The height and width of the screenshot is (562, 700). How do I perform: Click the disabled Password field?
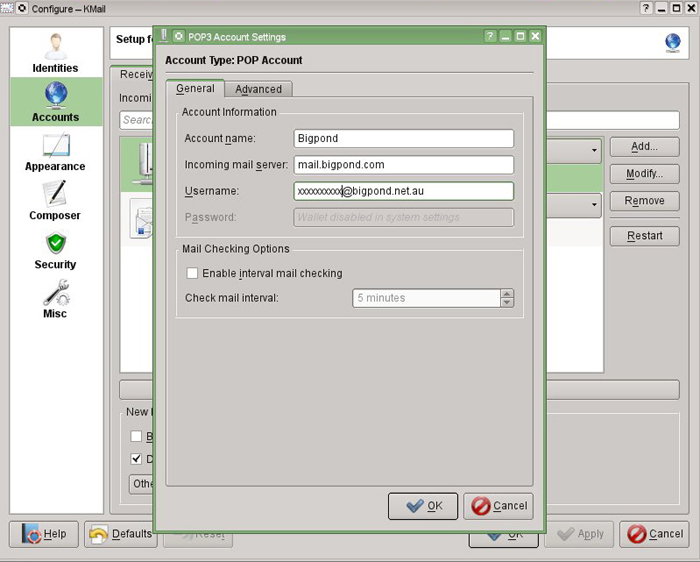click(x=404, y=217)
